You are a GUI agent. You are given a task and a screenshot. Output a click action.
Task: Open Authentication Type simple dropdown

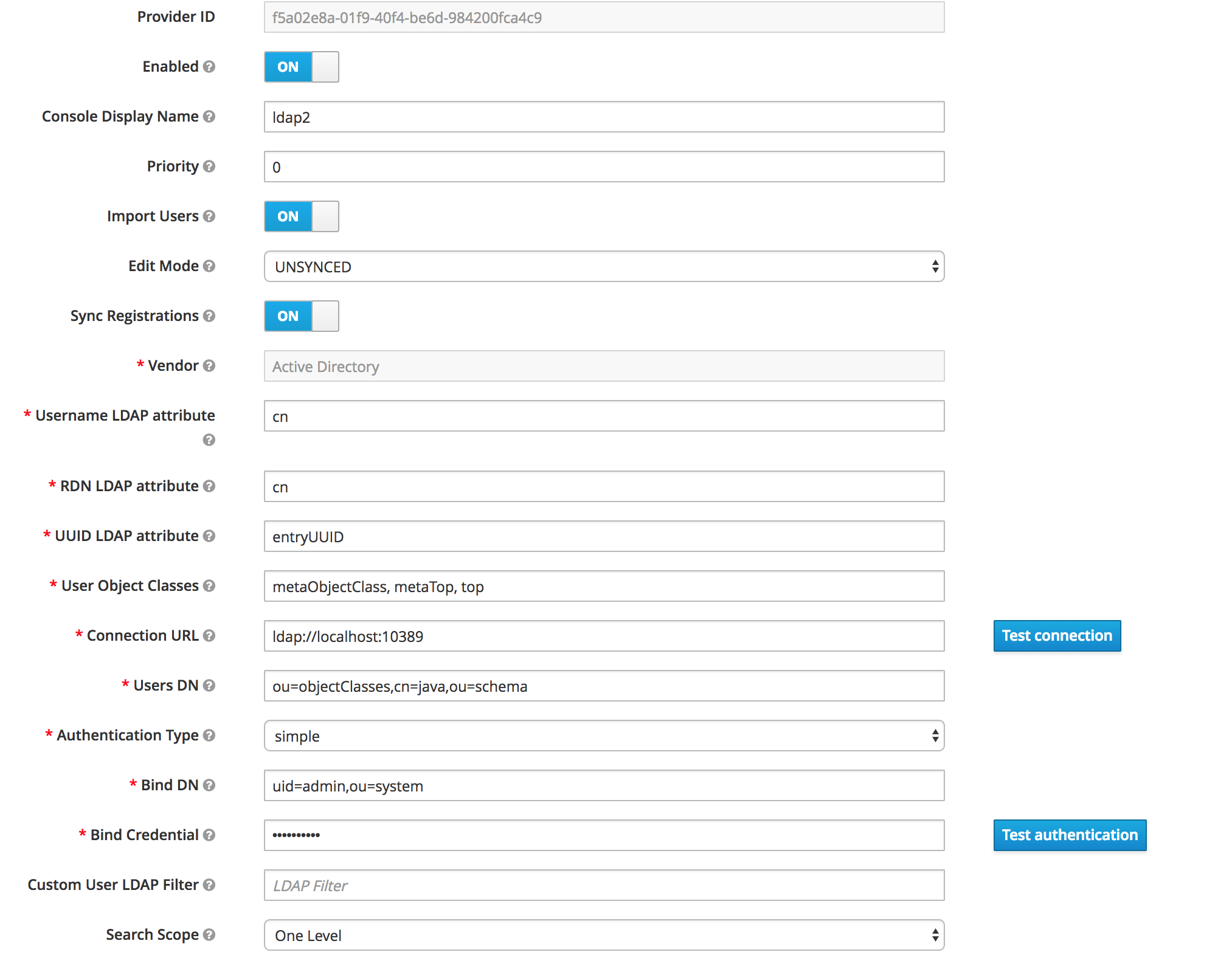pyautogui.click(x=603, y=736)
